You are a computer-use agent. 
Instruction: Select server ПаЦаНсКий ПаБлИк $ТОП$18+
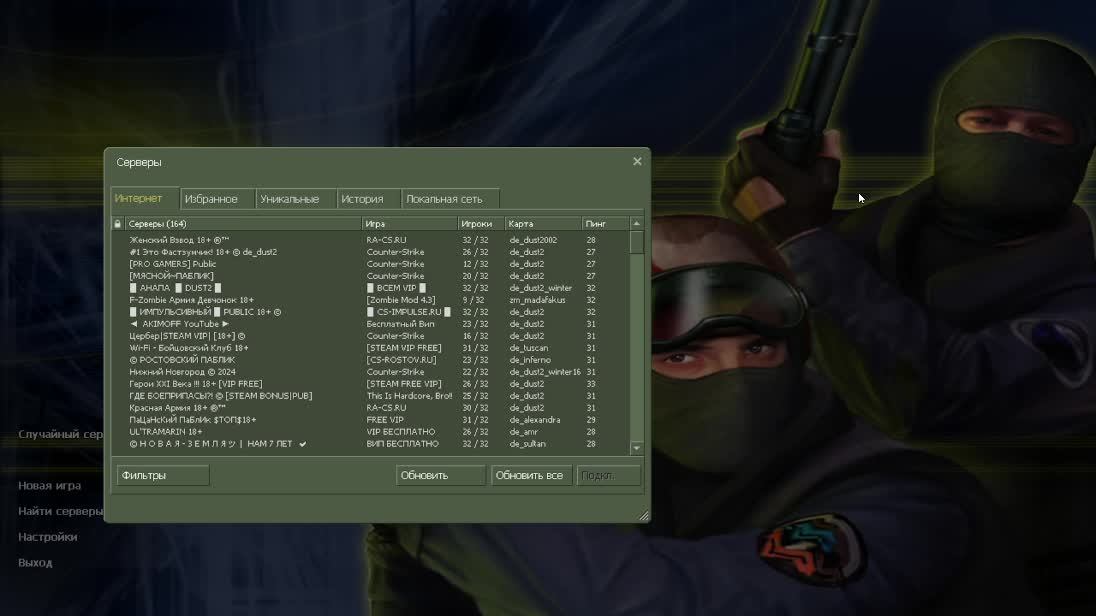tap(370, 420)
